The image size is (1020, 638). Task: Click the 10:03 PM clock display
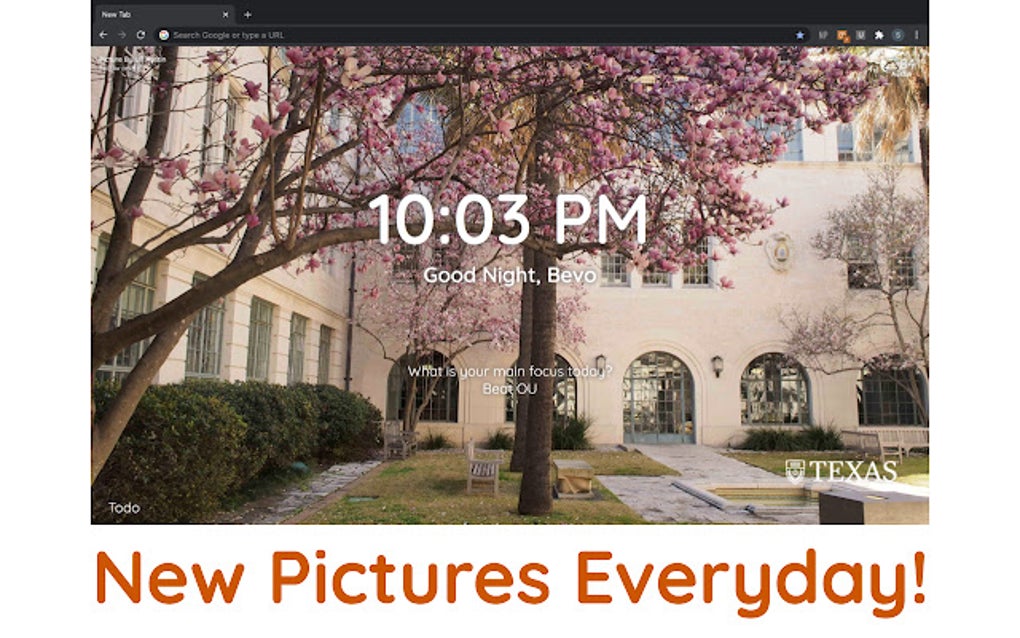(x=508, y=220)
